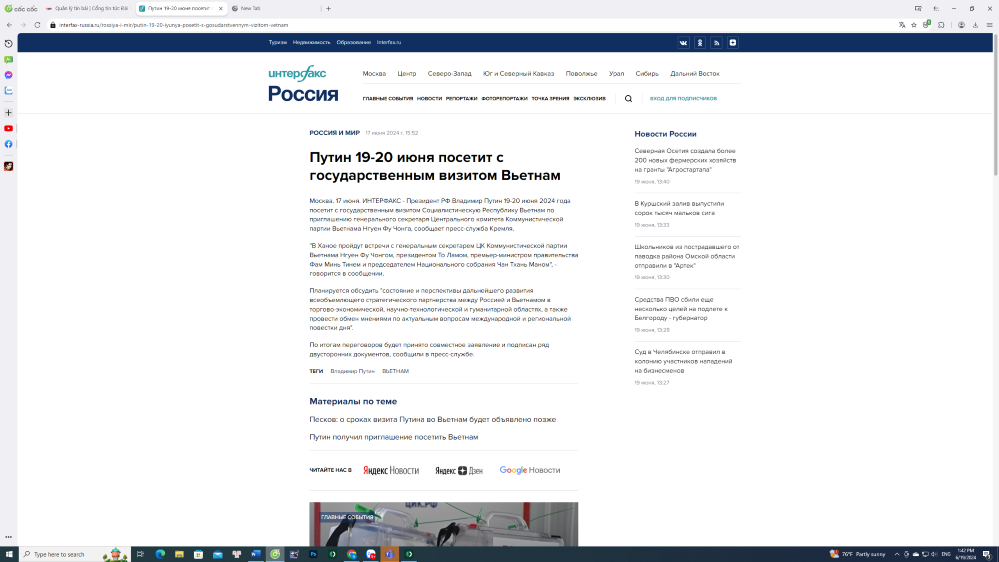Open YouTube from the browser sidebar
This screenshot has height=562, width=999.
coord(9,128)
